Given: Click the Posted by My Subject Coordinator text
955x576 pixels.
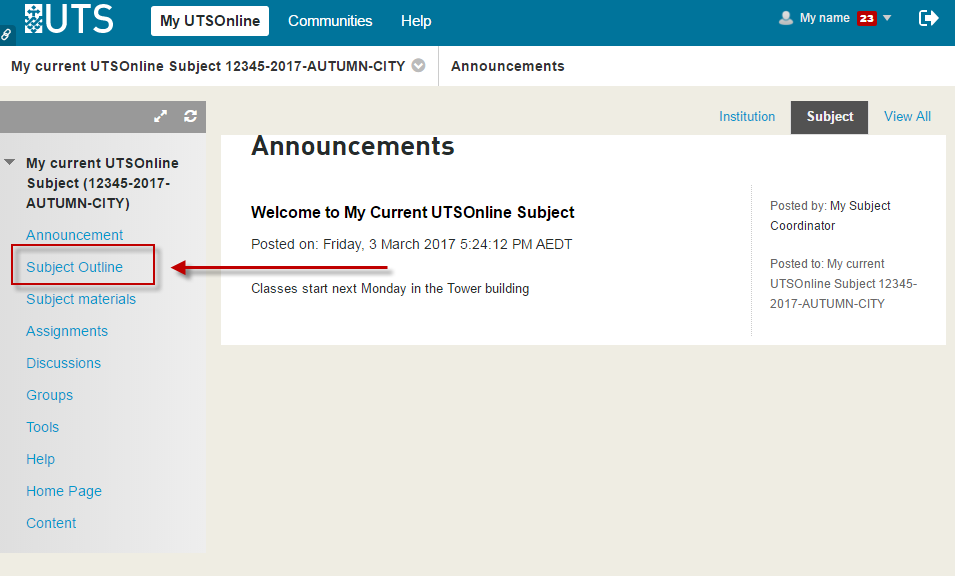Looking at the screenshot, I should 830,216.
